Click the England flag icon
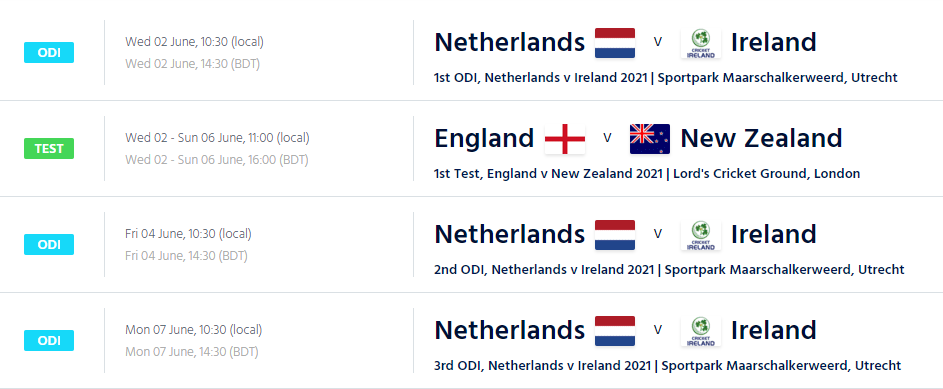 (x=565, y=139)
